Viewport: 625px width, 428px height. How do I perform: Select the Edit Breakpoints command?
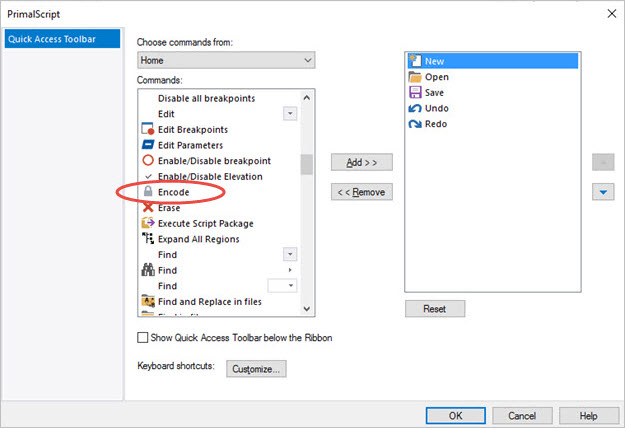[219, 129]
